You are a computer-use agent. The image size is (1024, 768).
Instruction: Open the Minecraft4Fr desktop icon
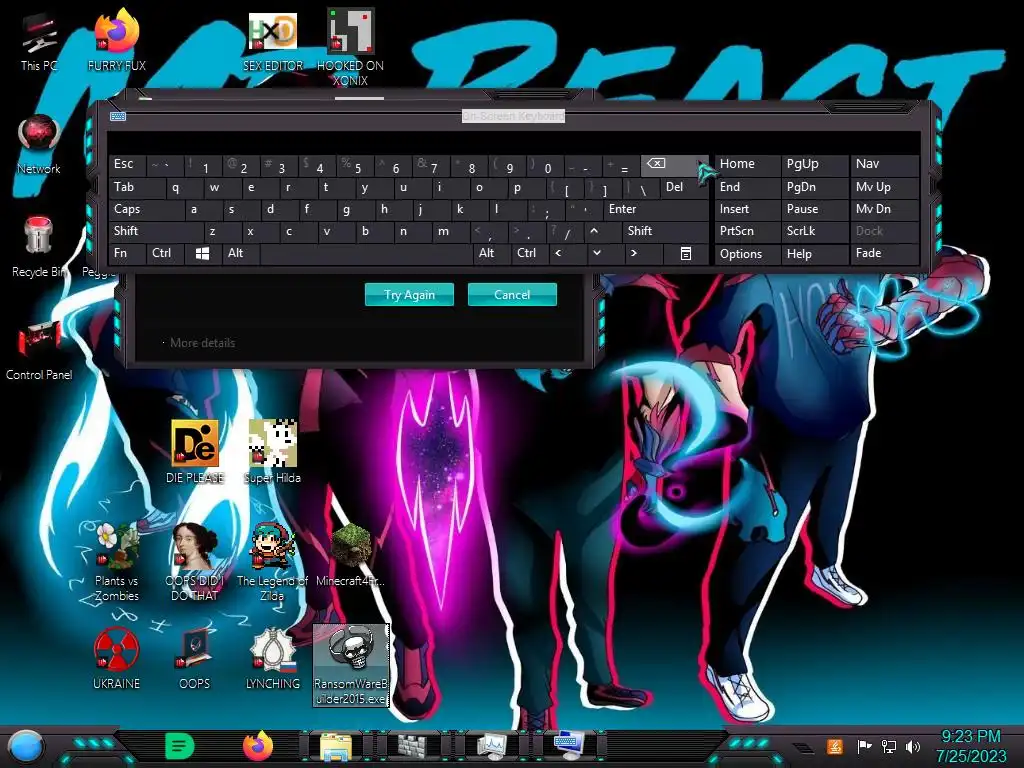(x=350, y=555)
